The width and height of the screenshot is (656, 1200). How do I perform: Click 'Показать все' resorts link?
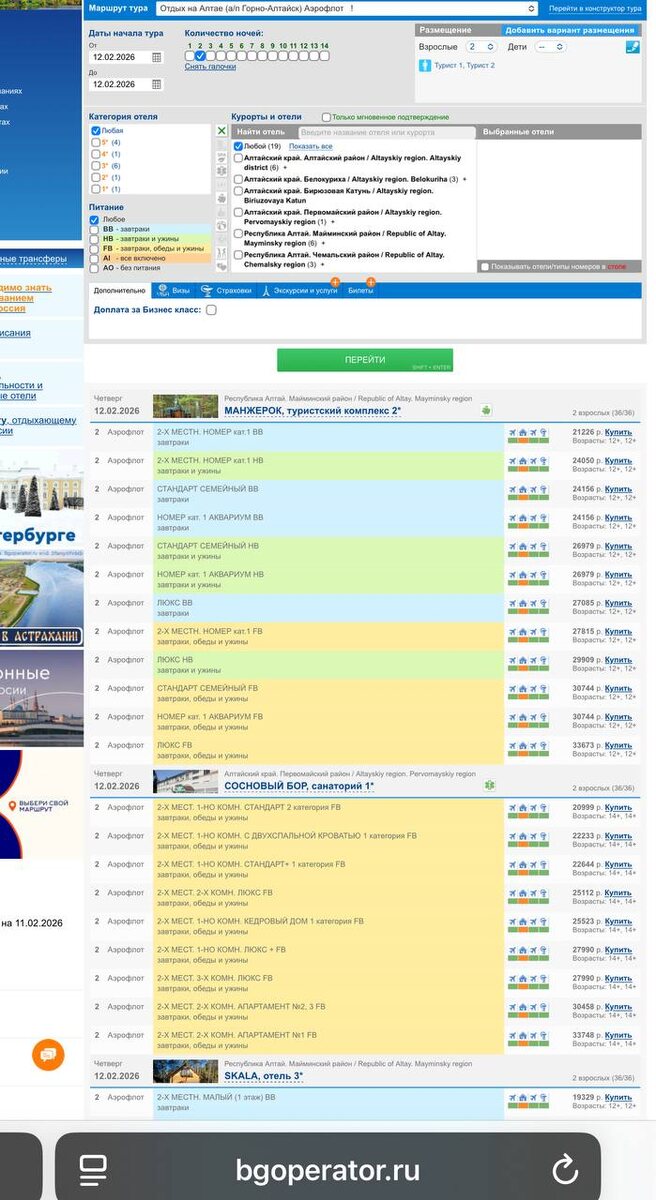311,146
